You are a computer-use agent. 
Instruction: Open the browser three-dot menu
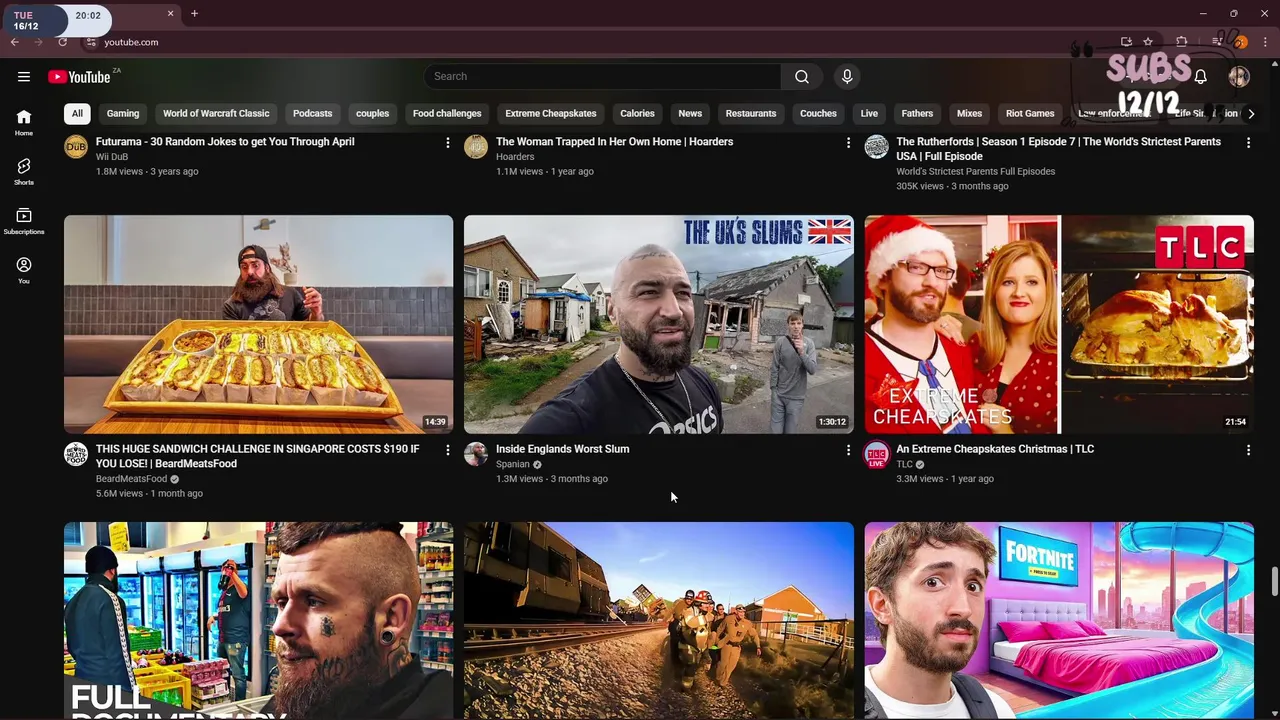click(x=1266, y=42)
